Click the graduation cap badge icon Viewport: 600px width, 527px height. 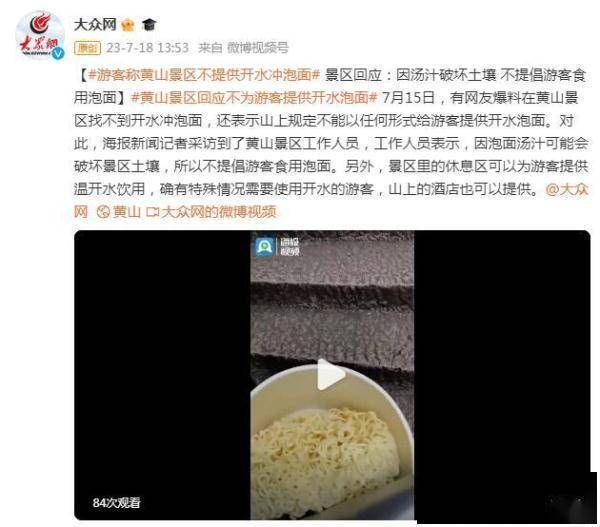pos(149,25)
